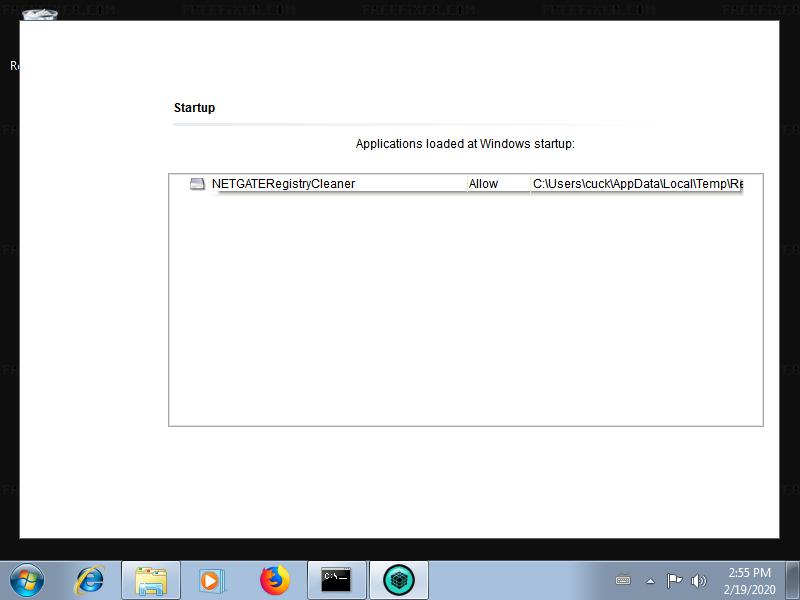This screenshot has width=800, height=600.
Task: Open the Action Center flag icon
Action: tap(674, 581)
